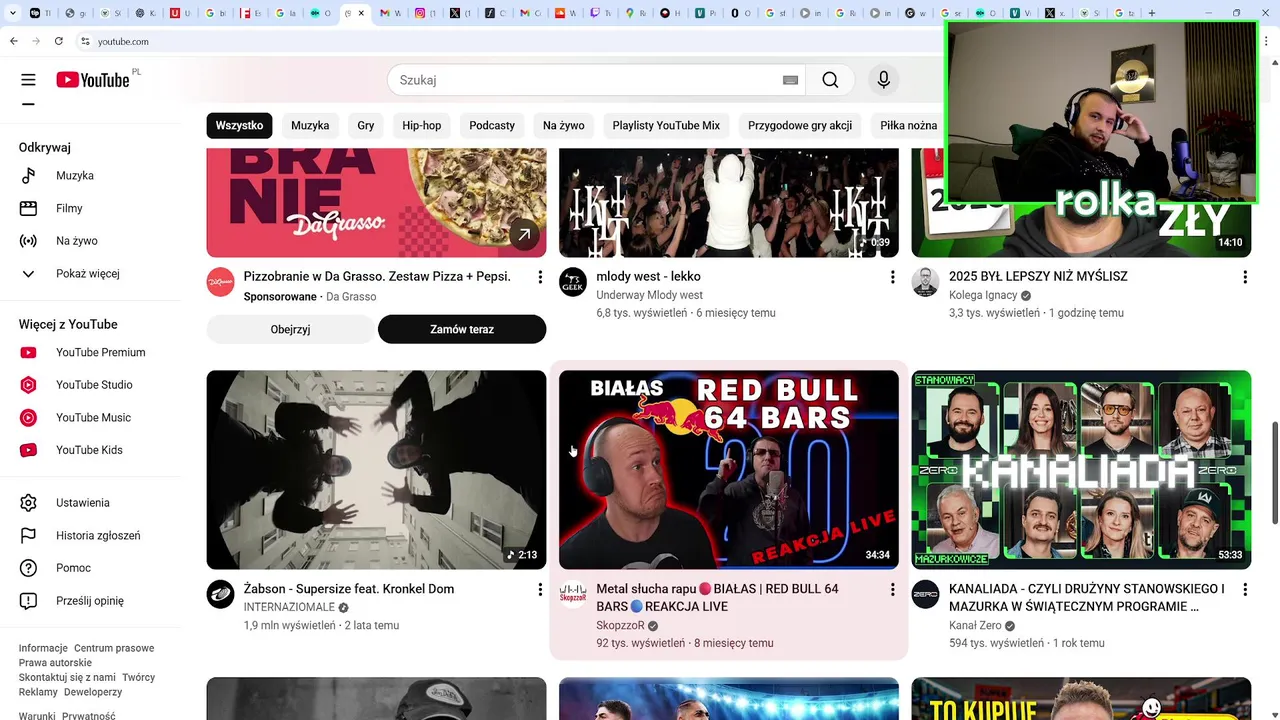
Task: Open options menu for mlody west - lekko
Action: (x=893, y=277)
